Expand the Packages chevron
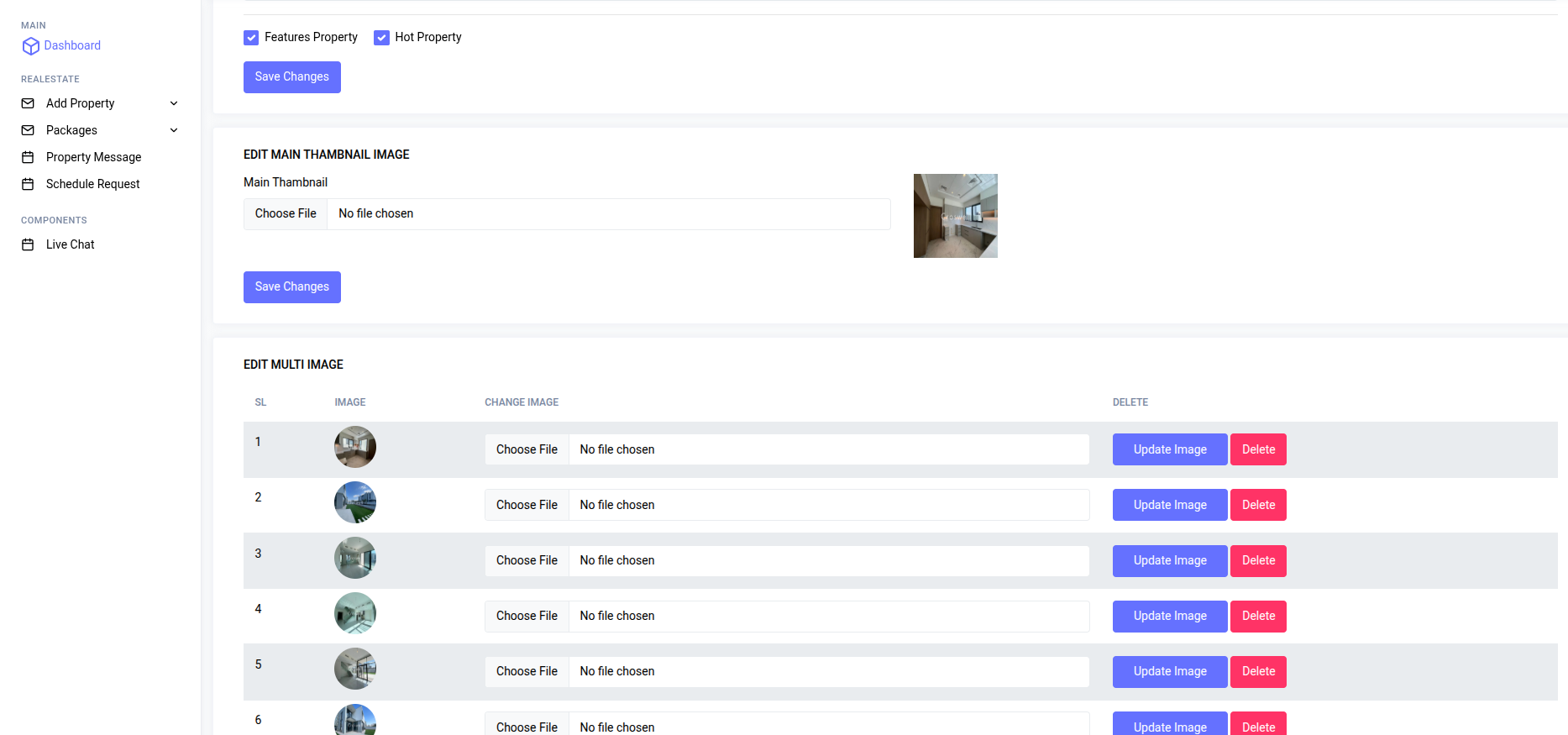 (174, 130)
